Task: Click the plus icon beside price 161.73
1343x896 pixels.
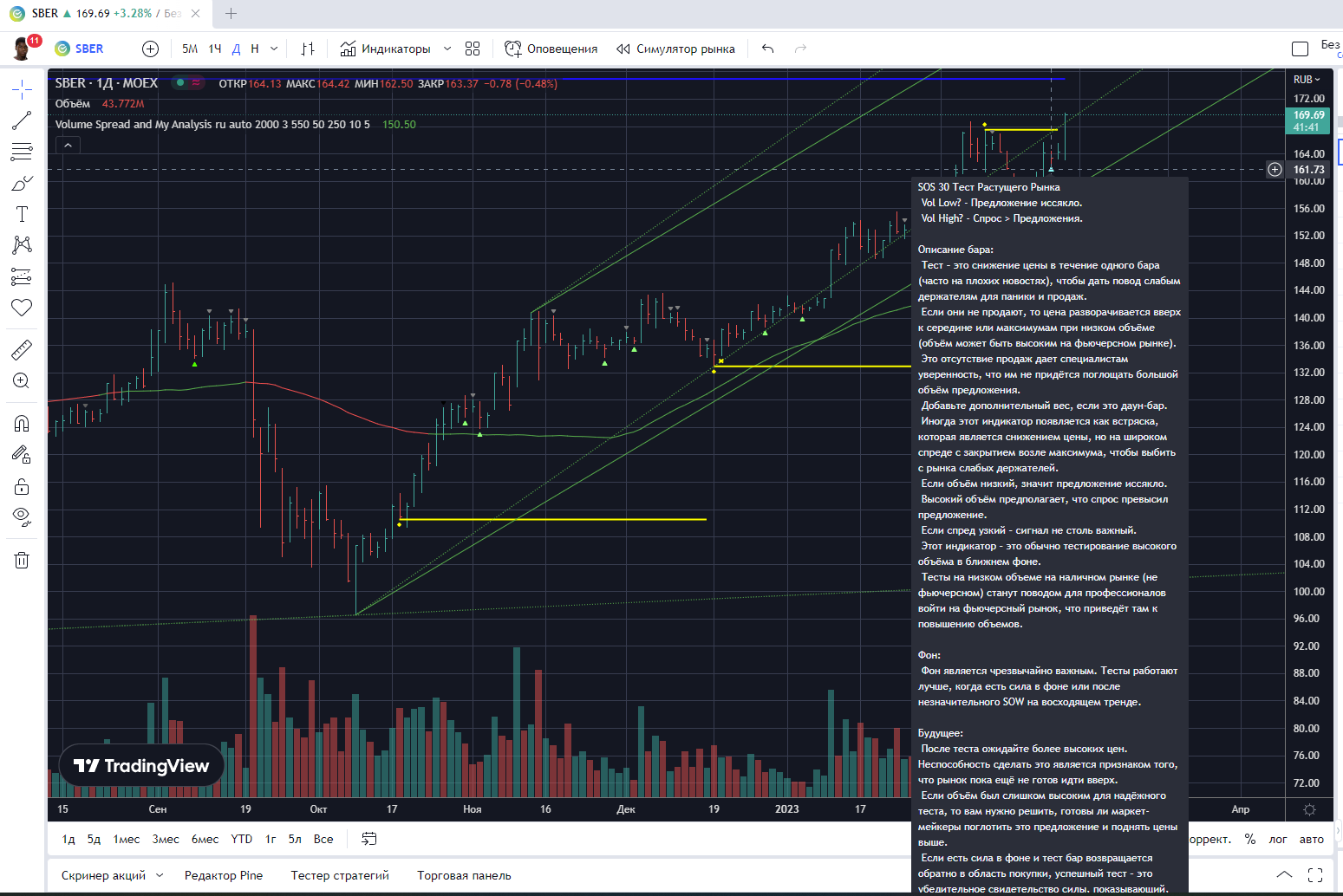Action: point(1275,170)
